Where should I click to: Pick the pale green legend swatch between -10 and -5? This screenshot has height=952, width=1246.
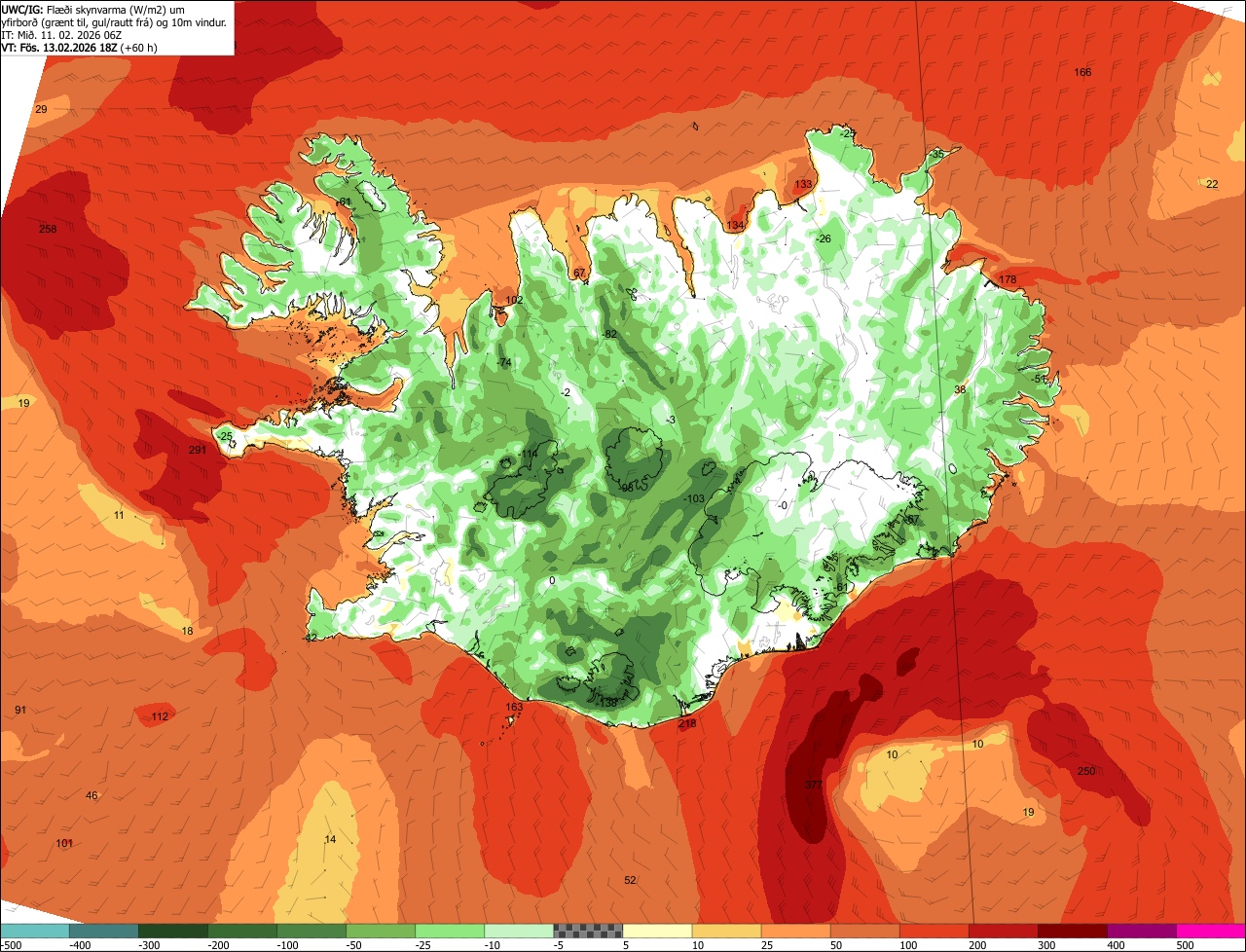(518, 931)
